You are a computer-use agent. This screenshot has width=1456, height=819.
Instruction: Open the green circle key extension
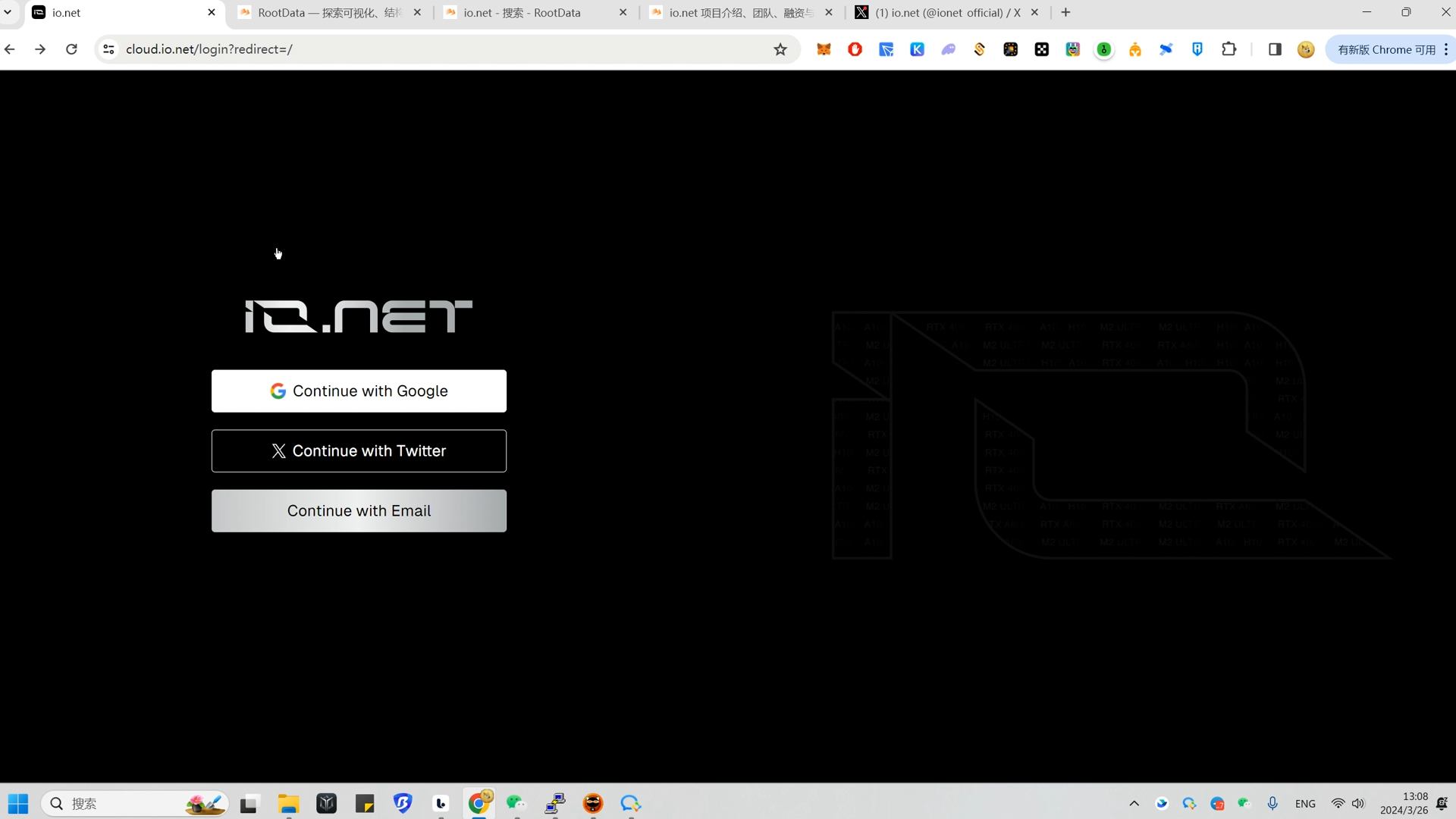pos(1104,49)
